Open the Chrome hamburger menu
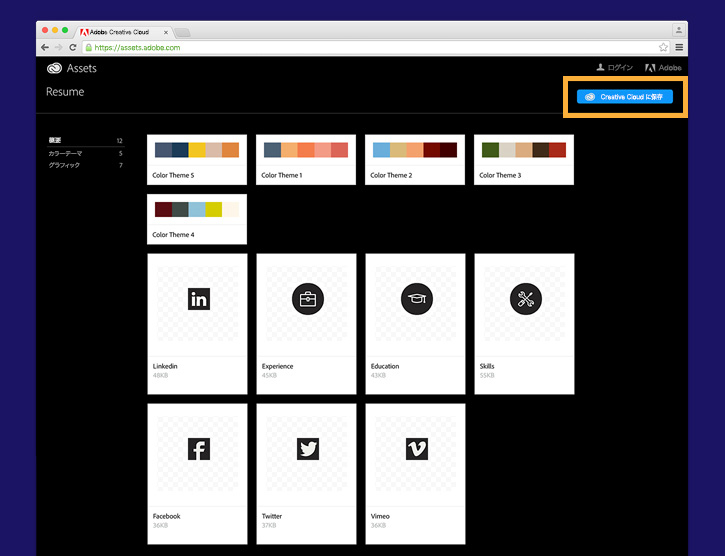The height and width of the screenshot is (556, 725). [679, 47]
